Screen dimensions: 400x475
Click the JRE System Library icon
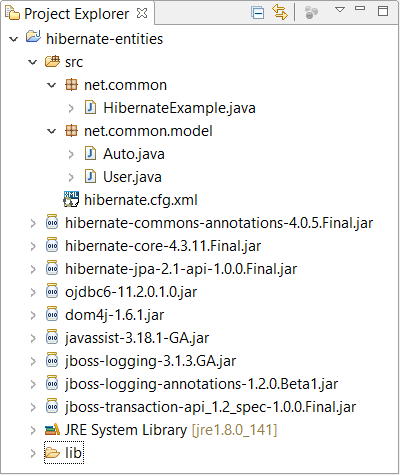(52, 429)
